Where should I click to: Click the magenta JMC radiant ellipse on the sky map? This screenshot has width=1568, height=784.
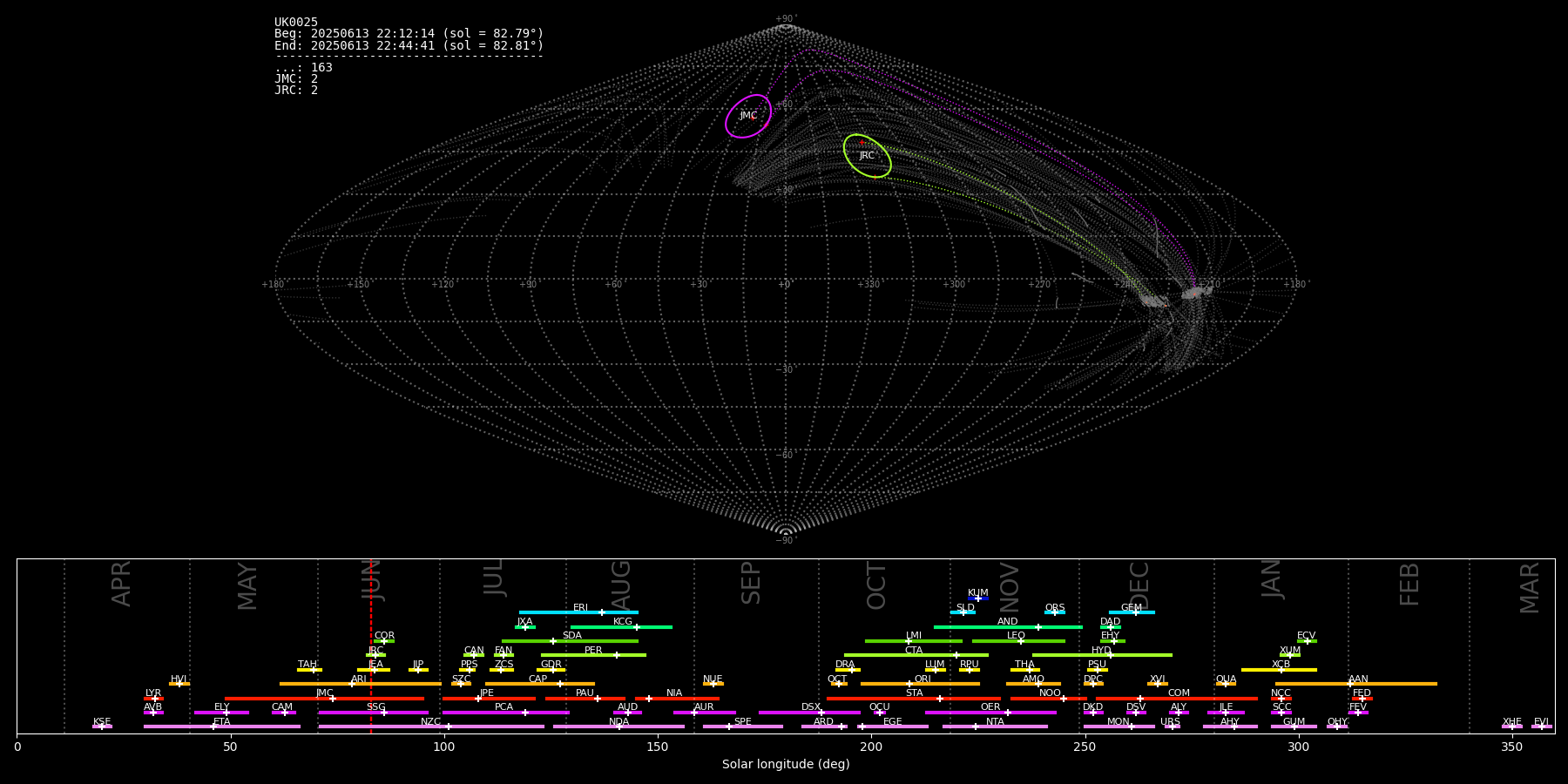tap(748, 116)
